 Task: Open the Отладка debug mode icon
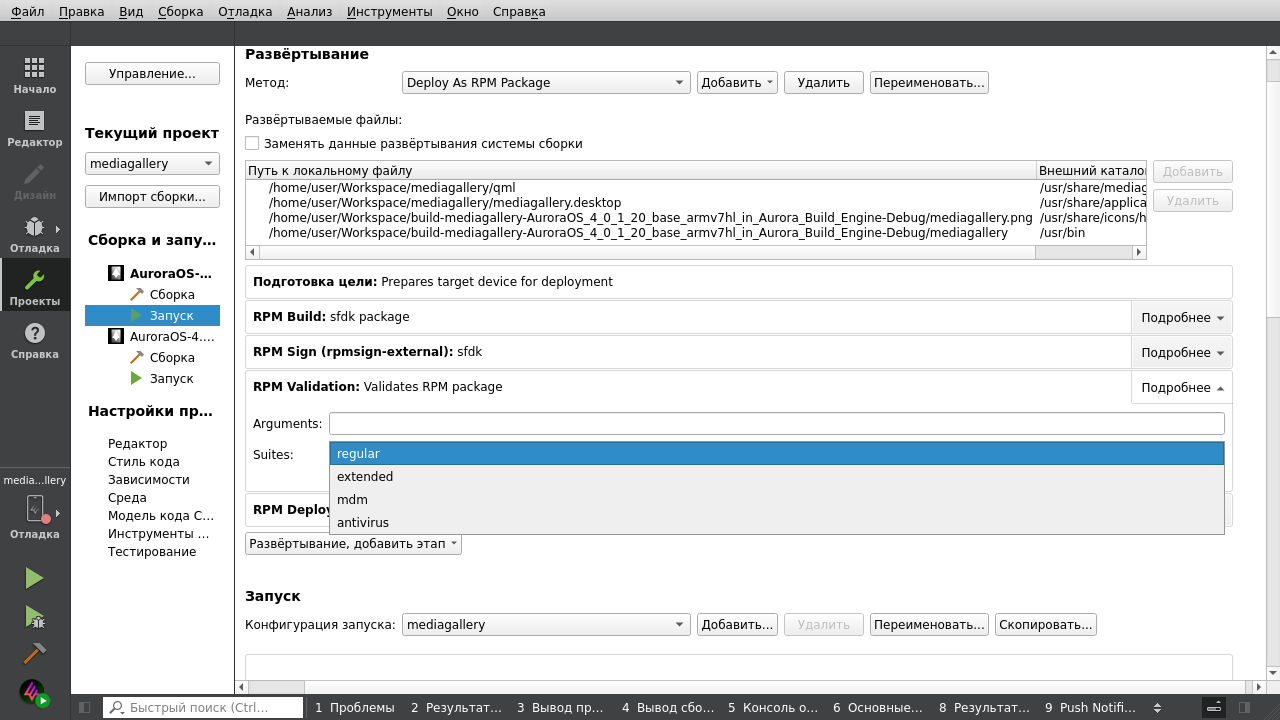click(x=34, y=235)
